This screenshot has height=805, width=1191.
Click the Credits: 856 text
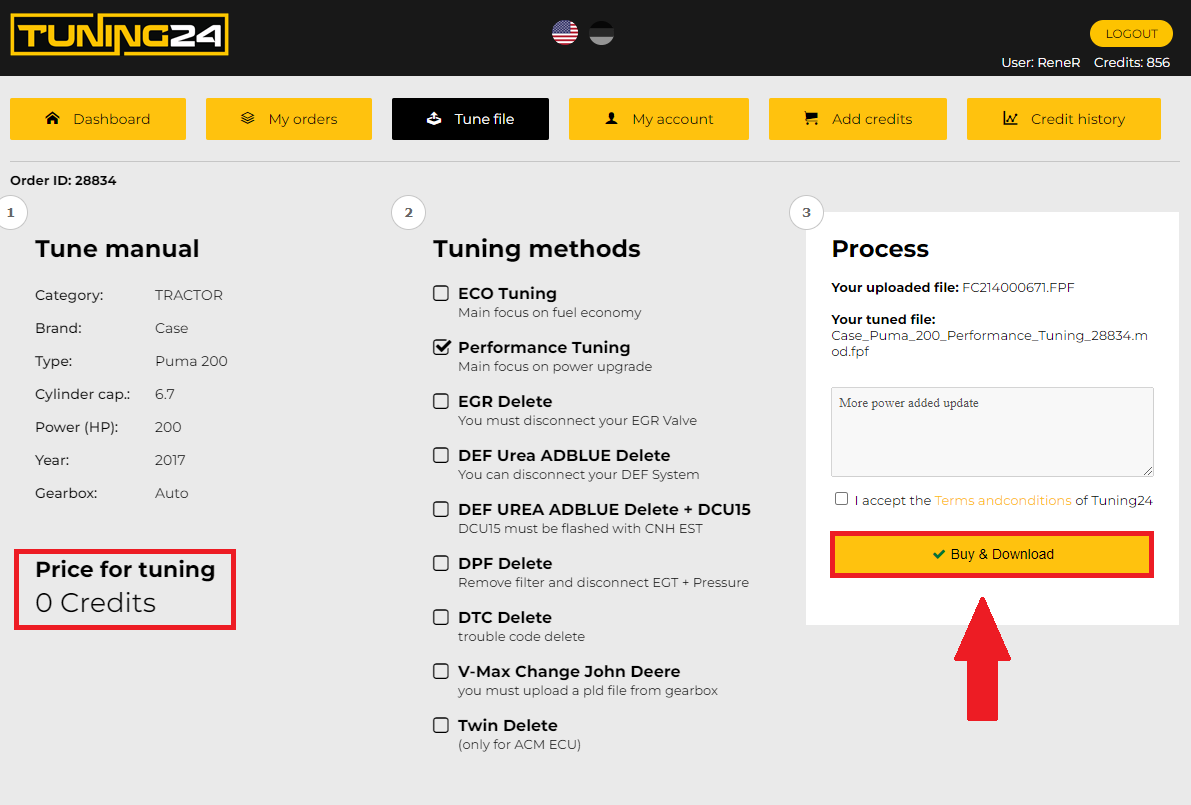click(x=1132, y=62)
